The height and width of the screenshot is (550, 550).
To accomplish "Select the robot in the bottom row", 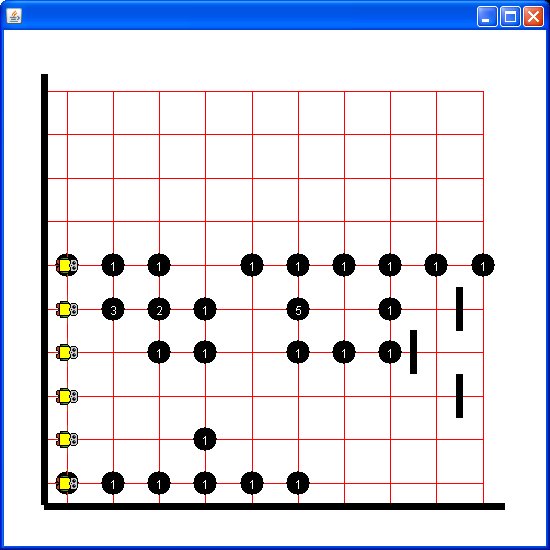I will point(67,483).
